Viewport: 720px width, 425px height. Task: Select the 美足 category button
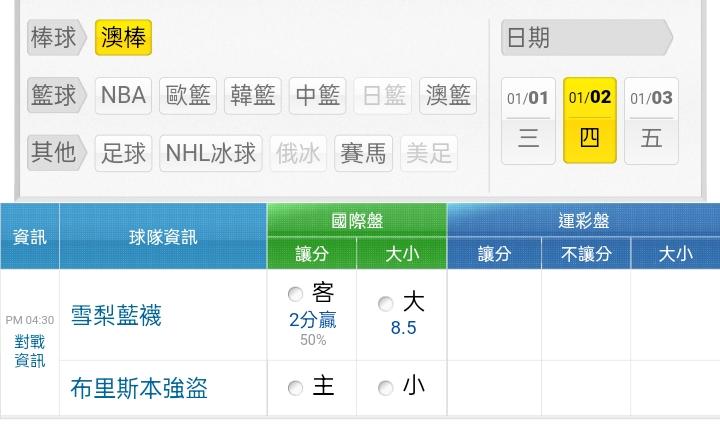[x=429, y=153]
